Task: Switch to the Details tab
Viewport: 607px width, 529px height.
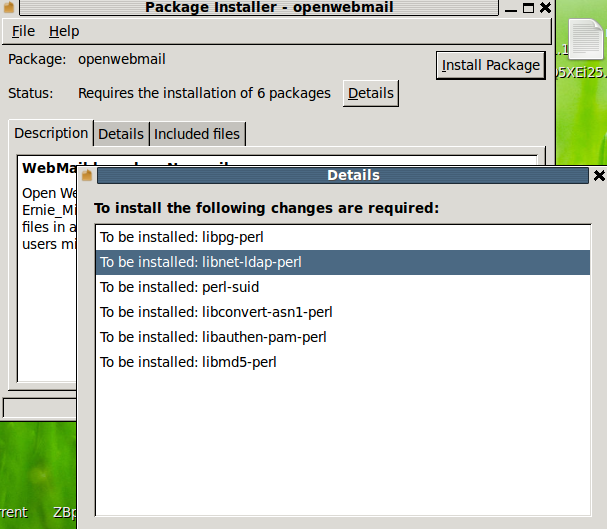Action: coord(121,134)
